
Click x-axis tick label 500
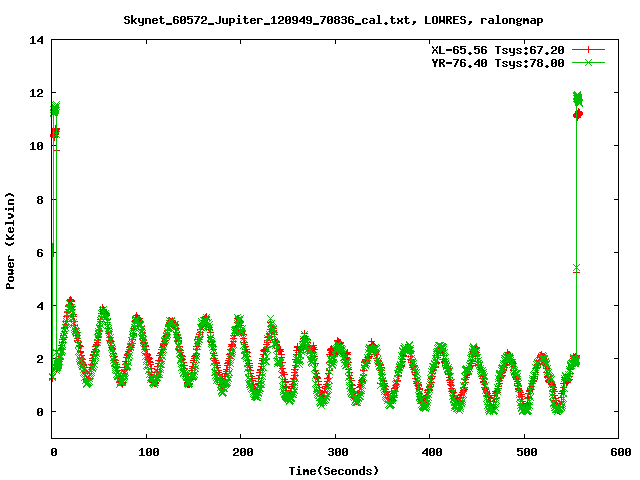pyautogui.click(x=525, y=452)
